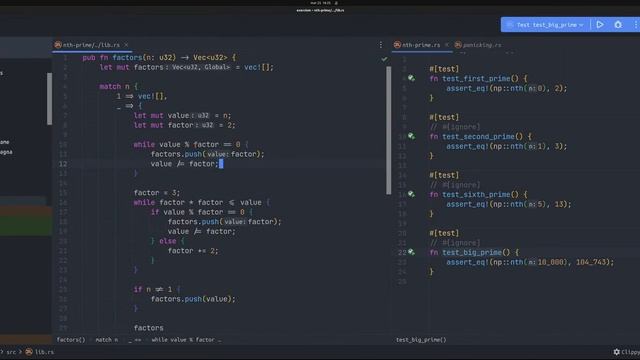Click the 'if n != 1' line
The image size is (640, 360).
[157, 289]
